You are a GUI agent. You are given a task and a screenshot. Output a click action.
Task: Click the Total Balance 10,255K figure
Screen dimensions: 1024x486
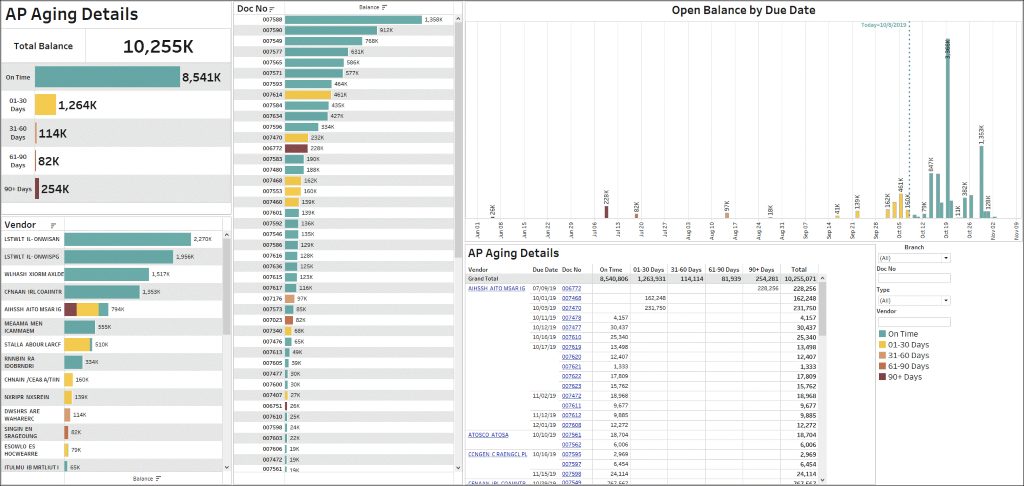(158, 46)
